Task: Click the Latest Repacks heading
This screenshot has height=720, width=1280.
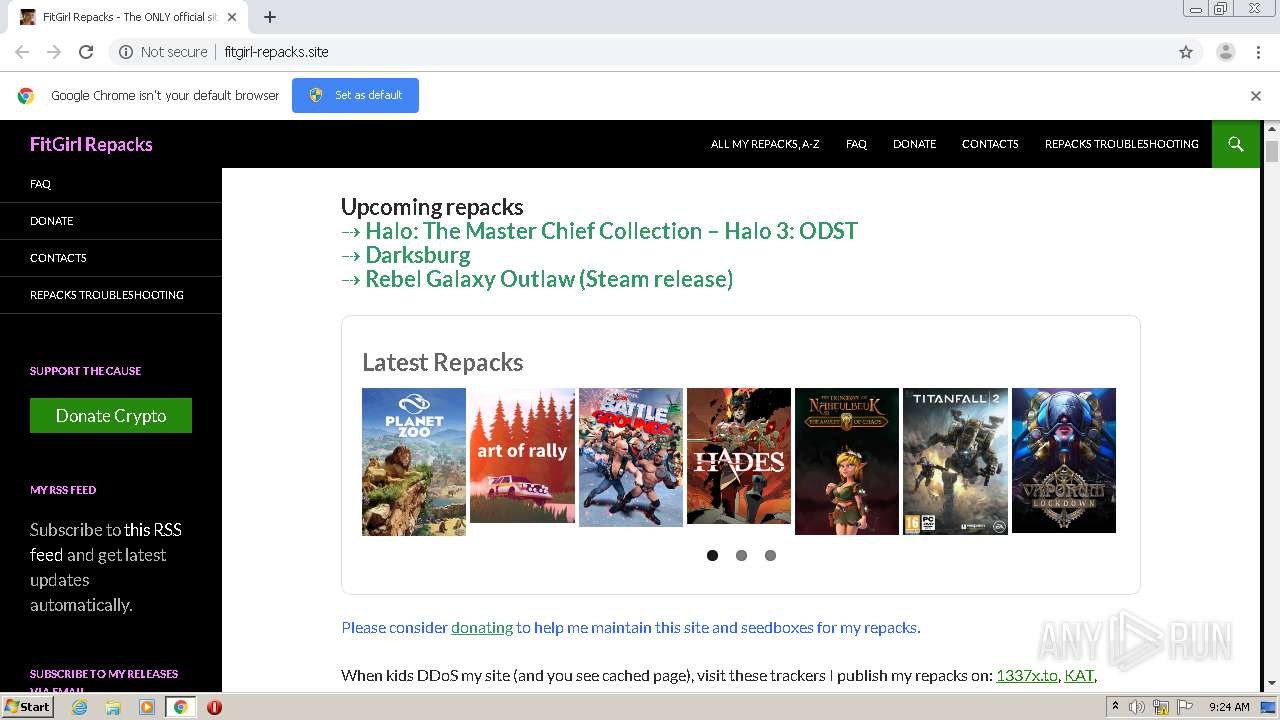Action: tap(442, 362)
